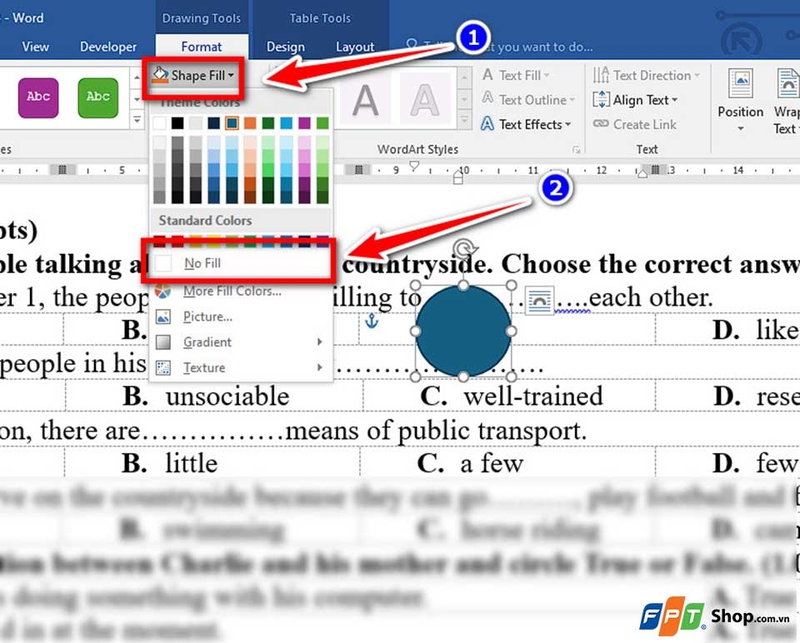Image resolution: width=800 pixels, height=643 pixels.
Task: Click the Picture fill icon
Action: tap(163, 317)
